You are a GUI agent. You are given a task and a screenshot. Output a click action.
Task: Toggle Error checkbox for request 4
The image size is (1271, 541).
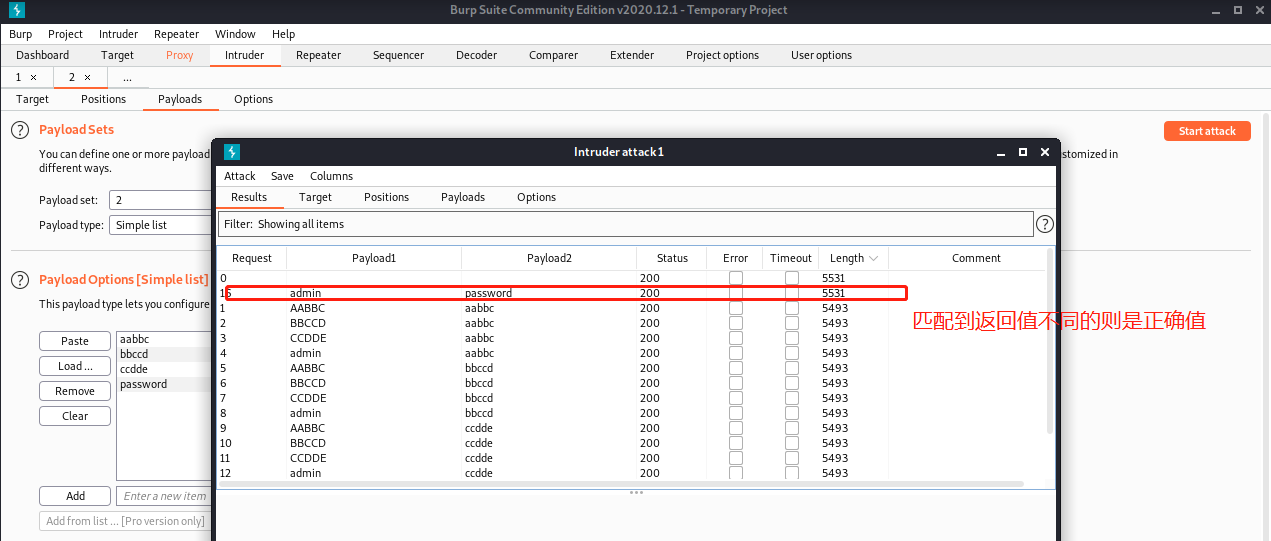[736, 353]
